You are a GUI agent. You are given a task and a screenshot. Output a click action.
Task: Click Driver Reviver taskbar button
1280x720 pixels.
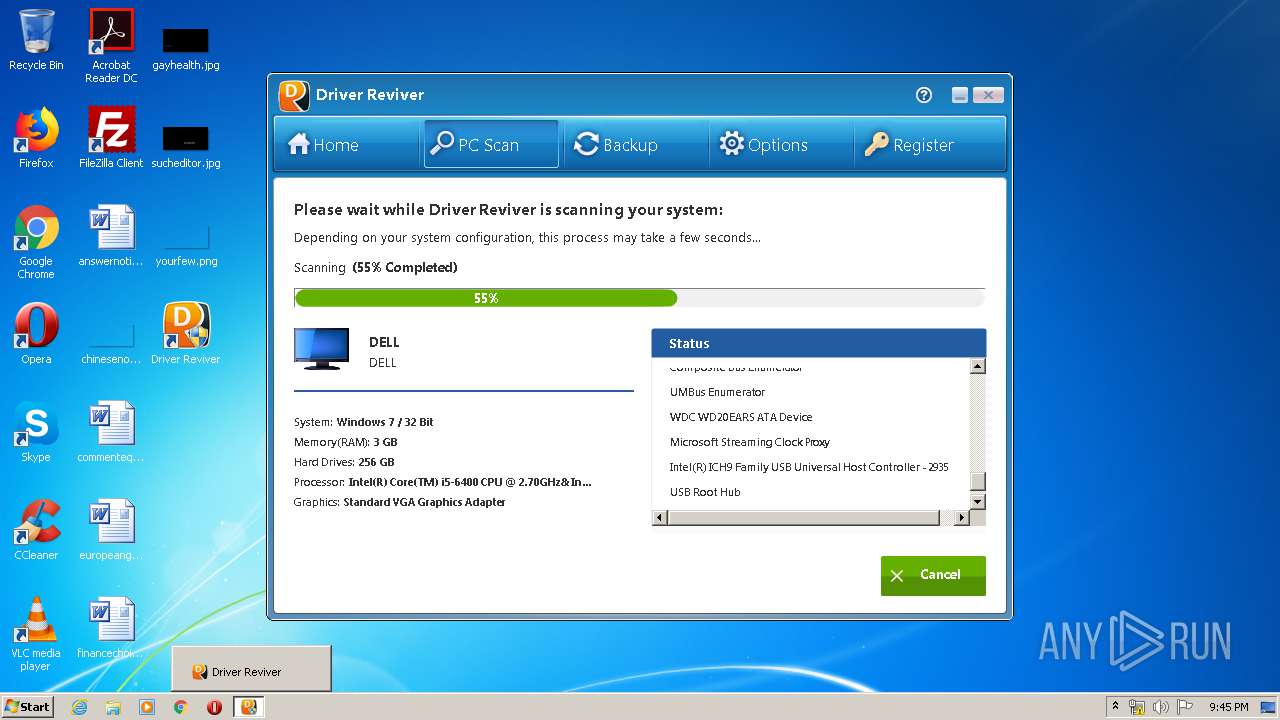click(249, 707)
